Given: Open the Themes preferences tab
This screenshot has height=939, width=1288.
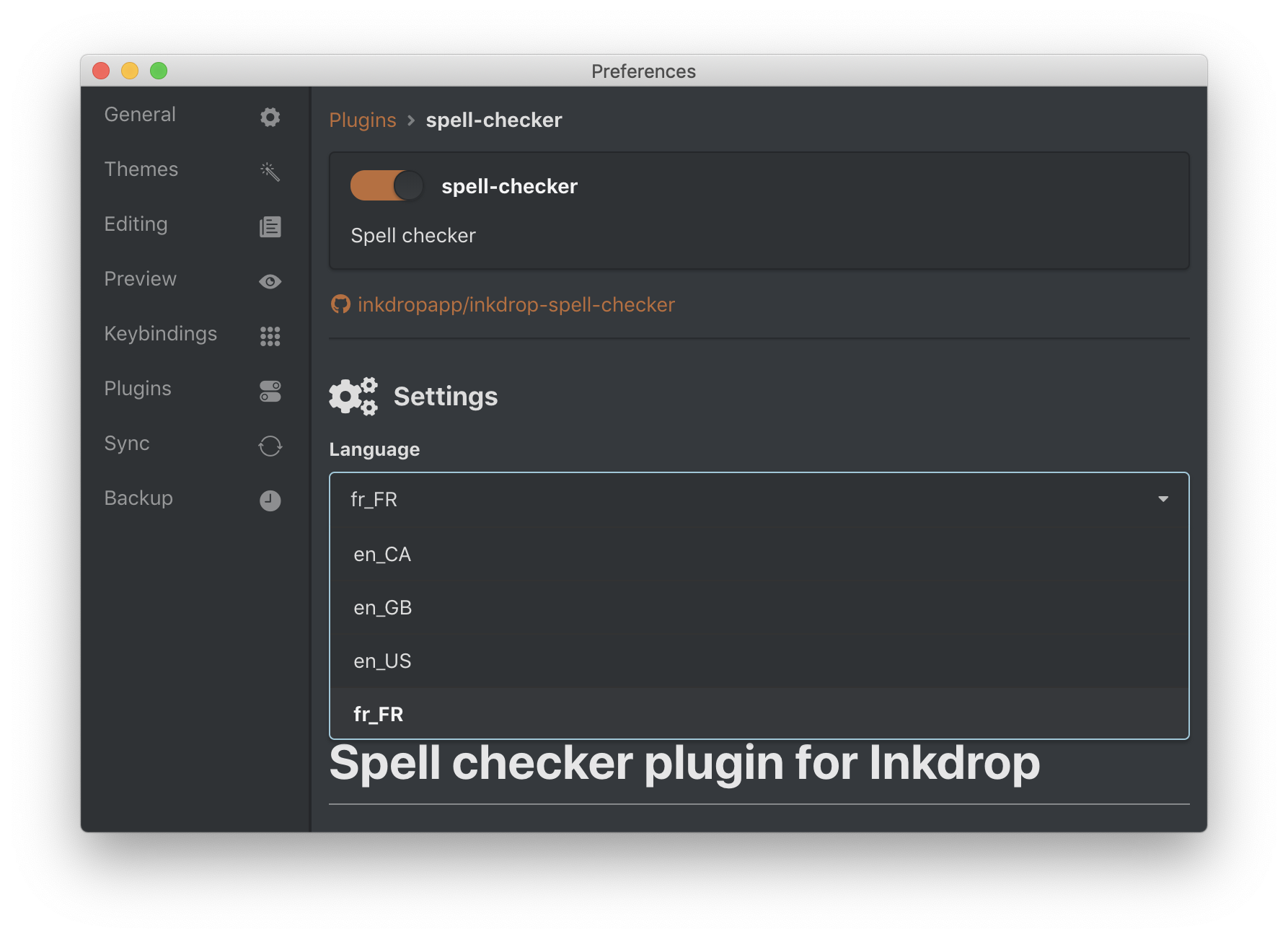Looking at the screenshot, I should [x=193, y=169].
